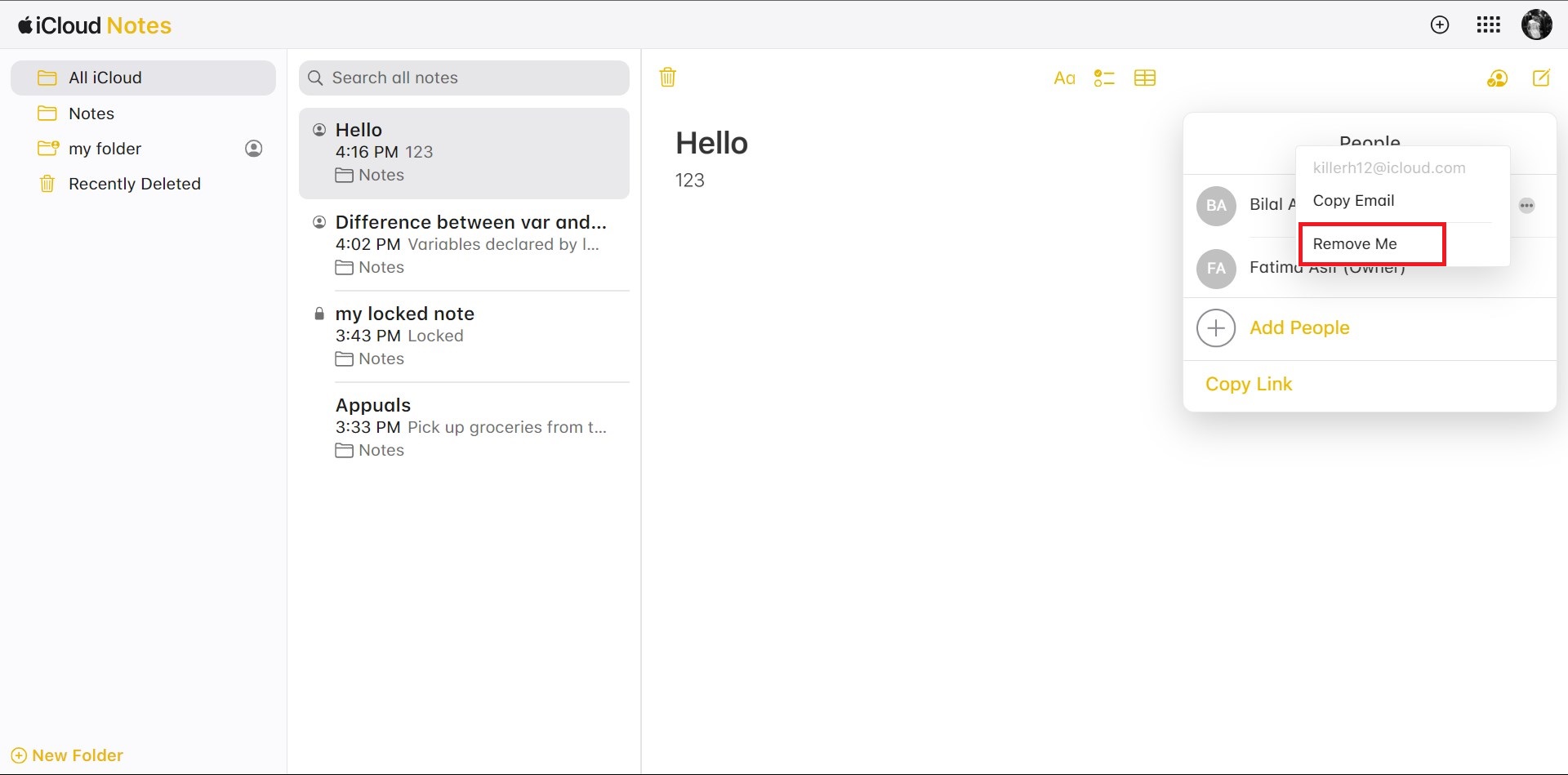This screenshot has height=775, width=1568.
Task: Click the iCloud Notes logo text
Action: click(95, 25)
